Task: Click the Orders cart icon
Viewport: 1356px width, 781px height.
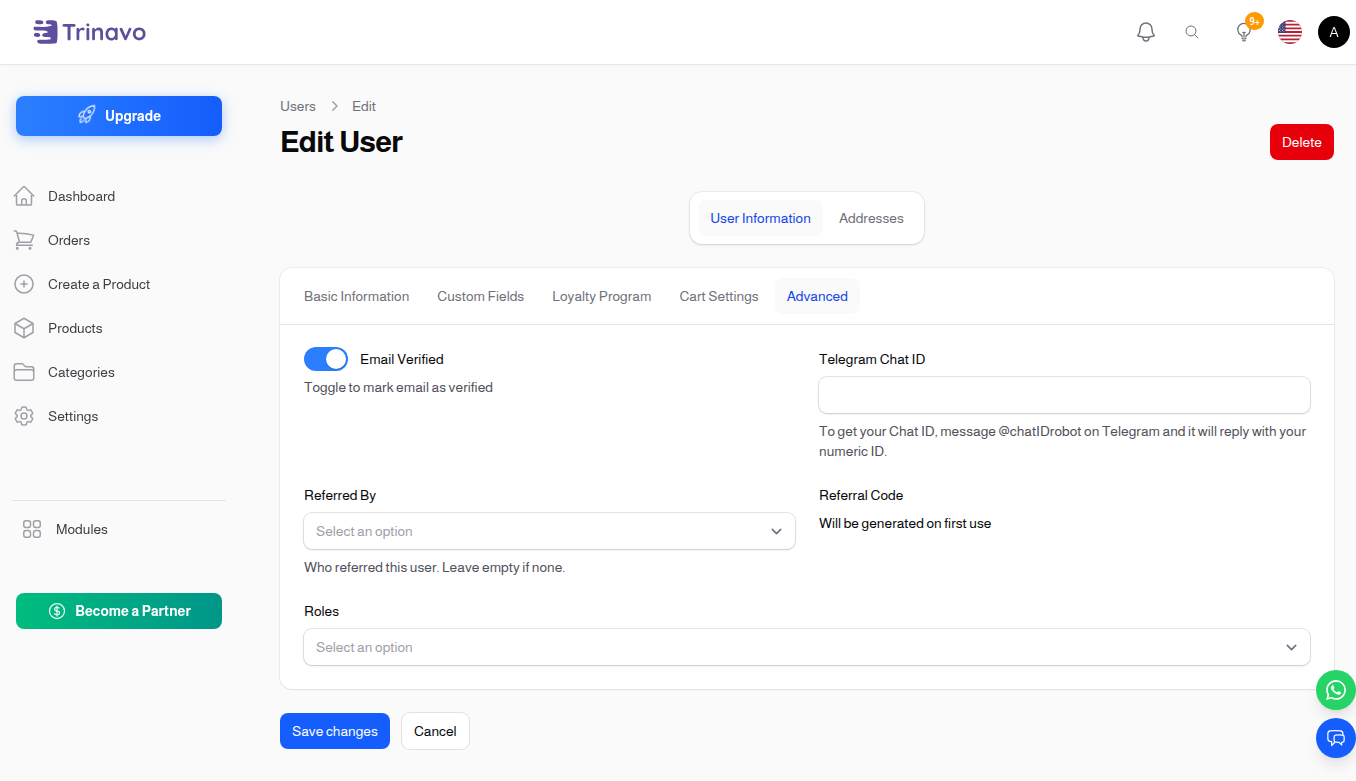Action: [x=24, y=240]
